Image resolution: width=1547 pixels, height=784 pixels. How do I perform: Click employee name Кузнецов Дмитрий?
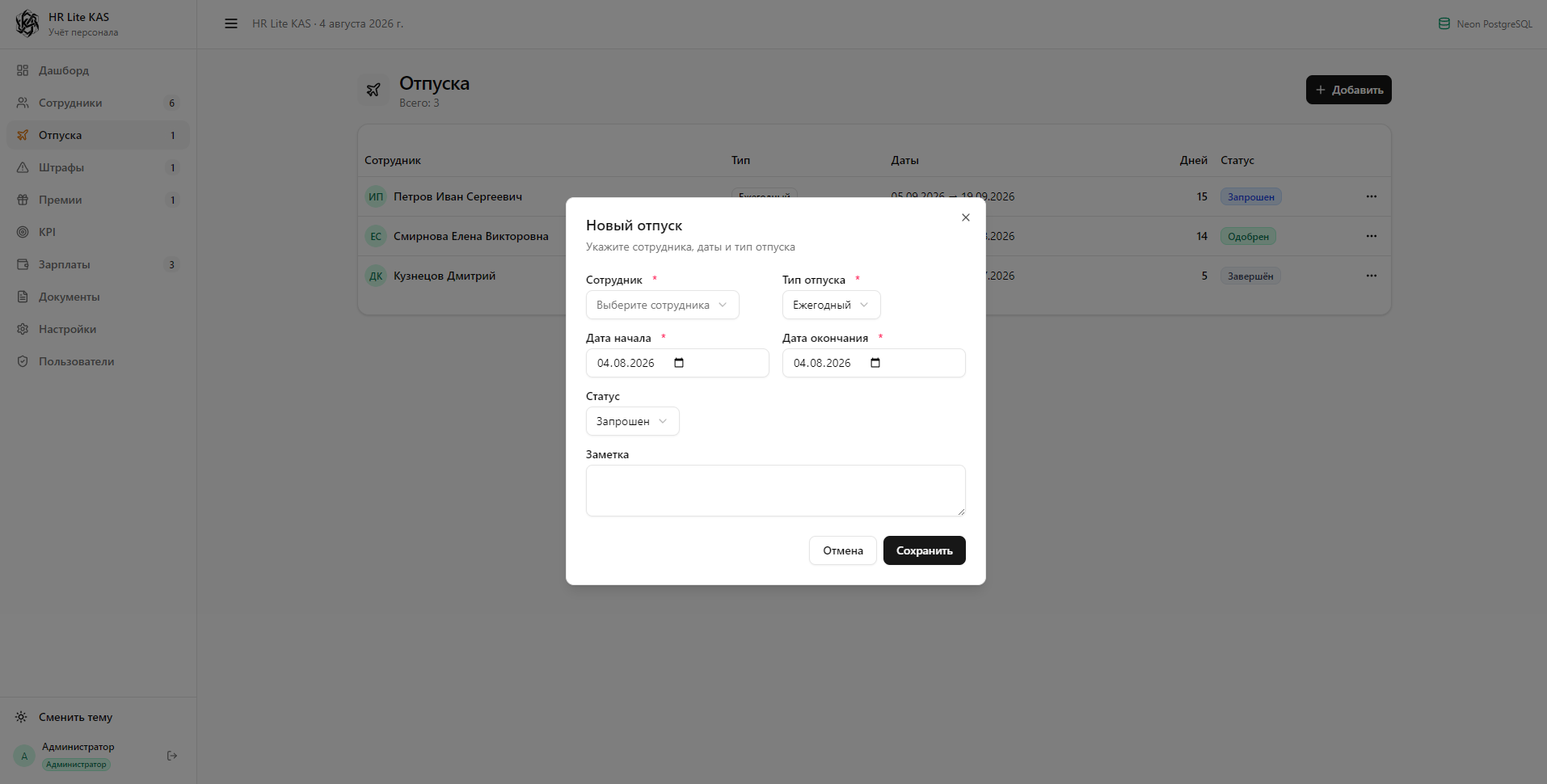tap(445, 276)
